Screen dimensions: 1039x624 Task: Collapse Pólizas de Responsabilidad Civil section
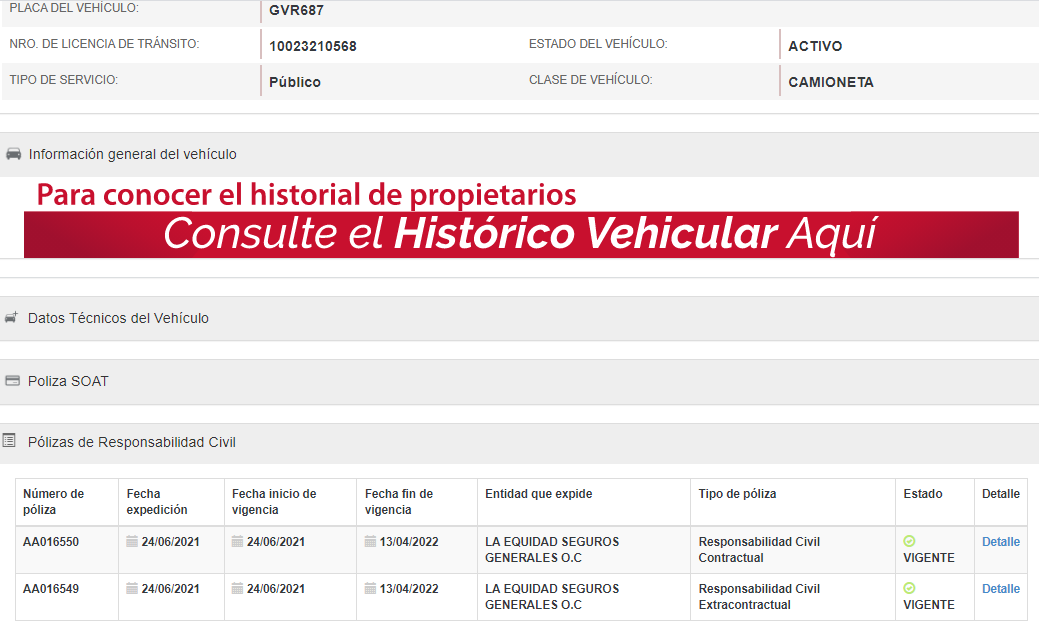pos(131,442)
